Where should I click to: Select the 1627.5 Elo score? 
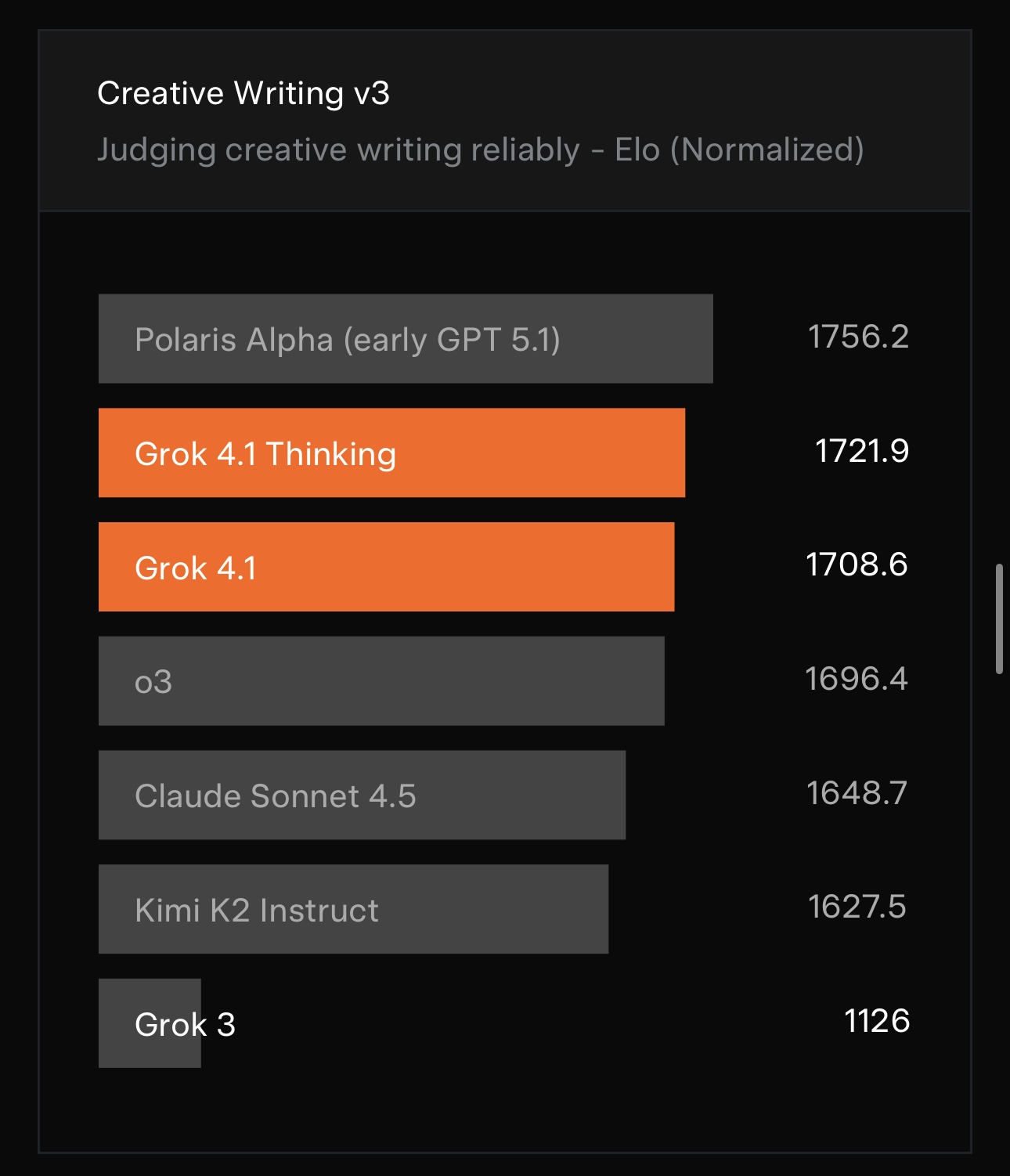coord(857,907)
